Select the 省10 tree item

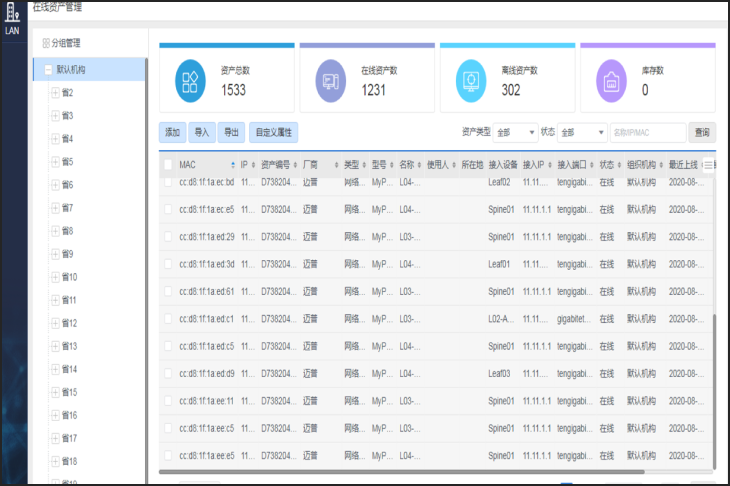(x=69, y=277)
